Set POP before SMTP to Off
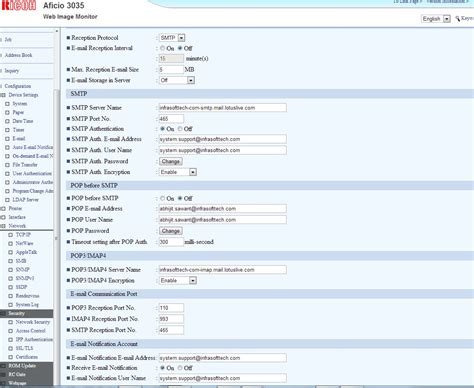Screen dimensions: 474x388 pos(180,198)
